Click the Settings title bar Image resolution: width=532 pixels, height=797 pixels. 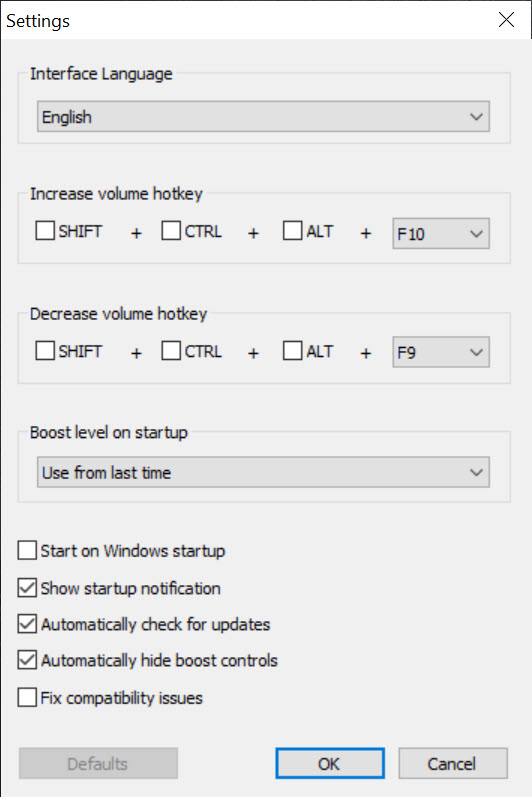(x=244, y=20)
